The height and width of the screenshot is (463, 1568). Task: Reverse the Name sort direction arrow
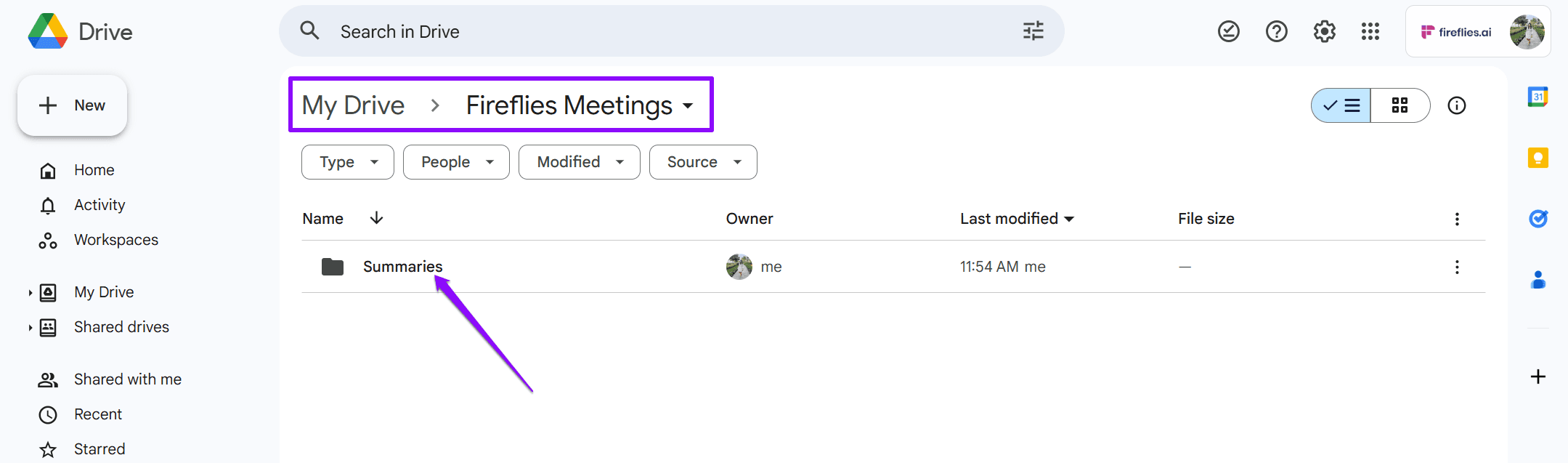tap(376, 218)
